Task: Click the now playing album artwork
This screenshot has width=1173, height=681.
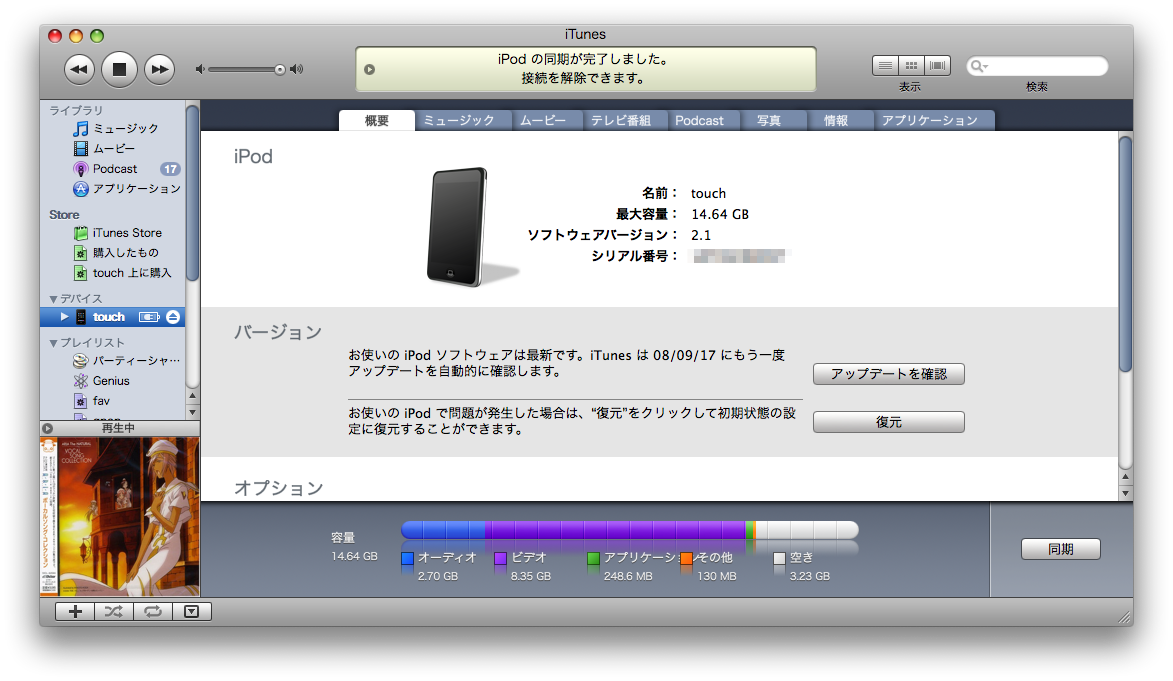Action: [x=120, y=516]
